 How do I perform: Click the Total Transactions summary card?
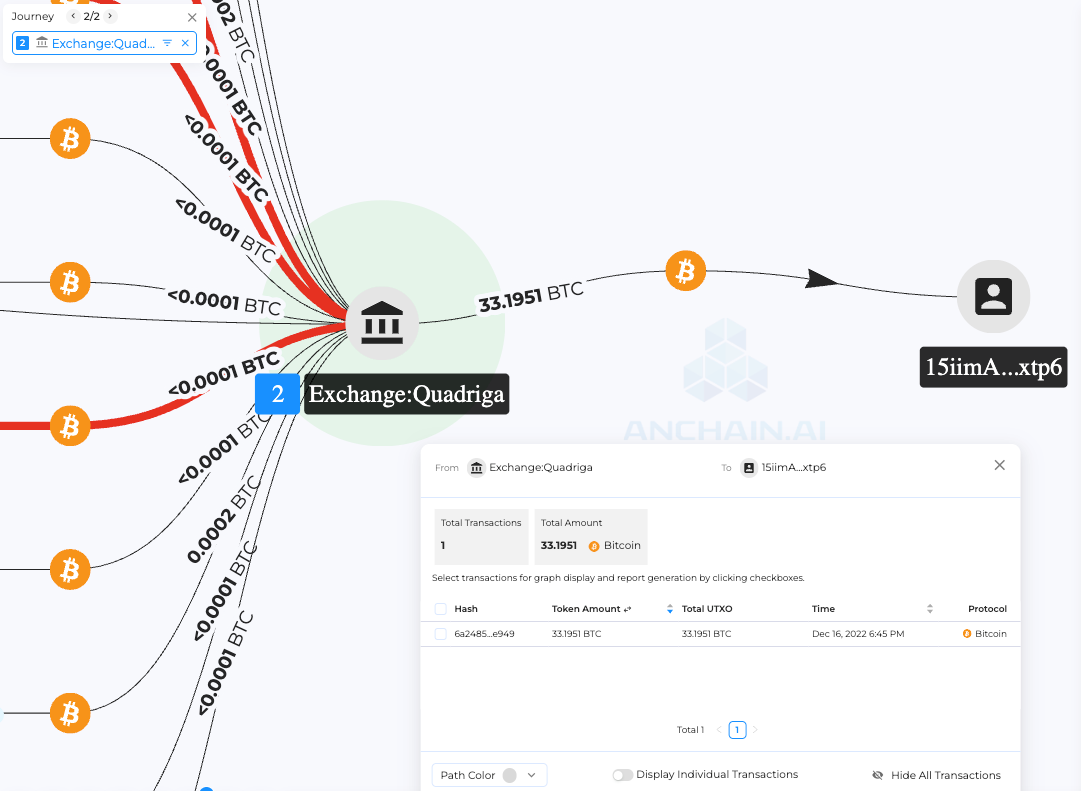tap(481, 537)
